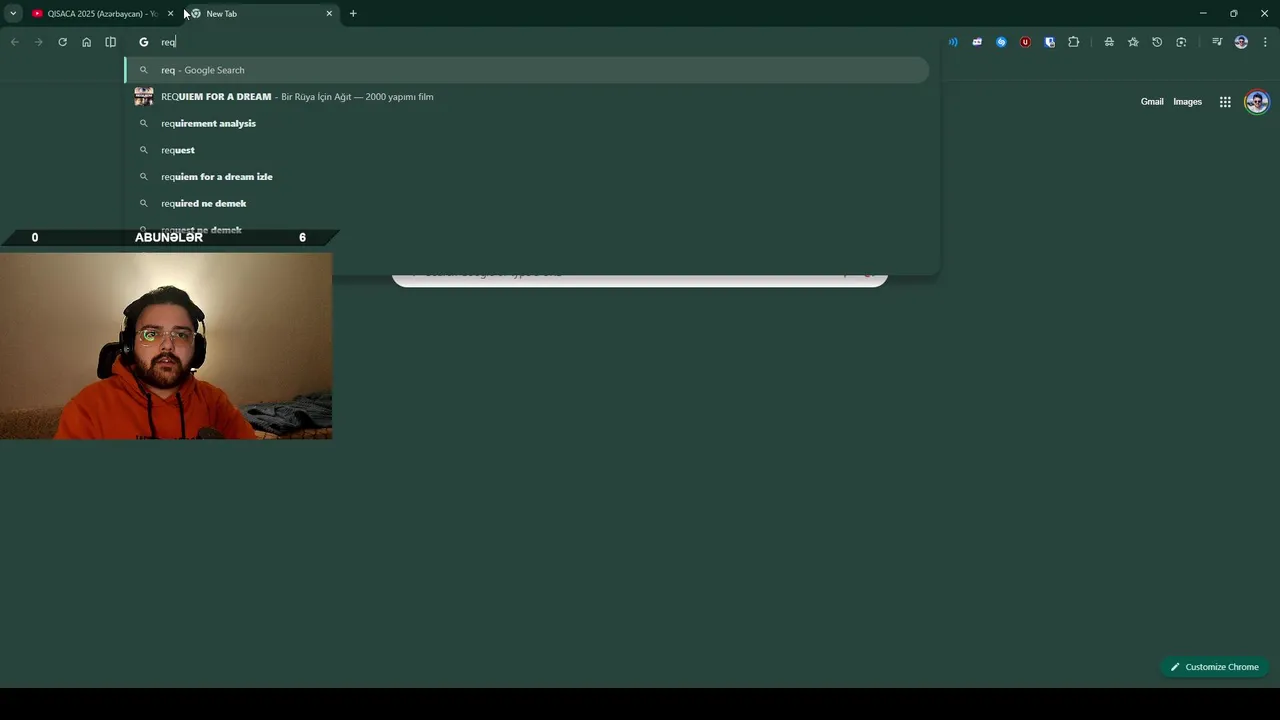Choose 'requiem for a dream izle' suggestion
Screen dimensions: 1280x720
click(527, 177)
